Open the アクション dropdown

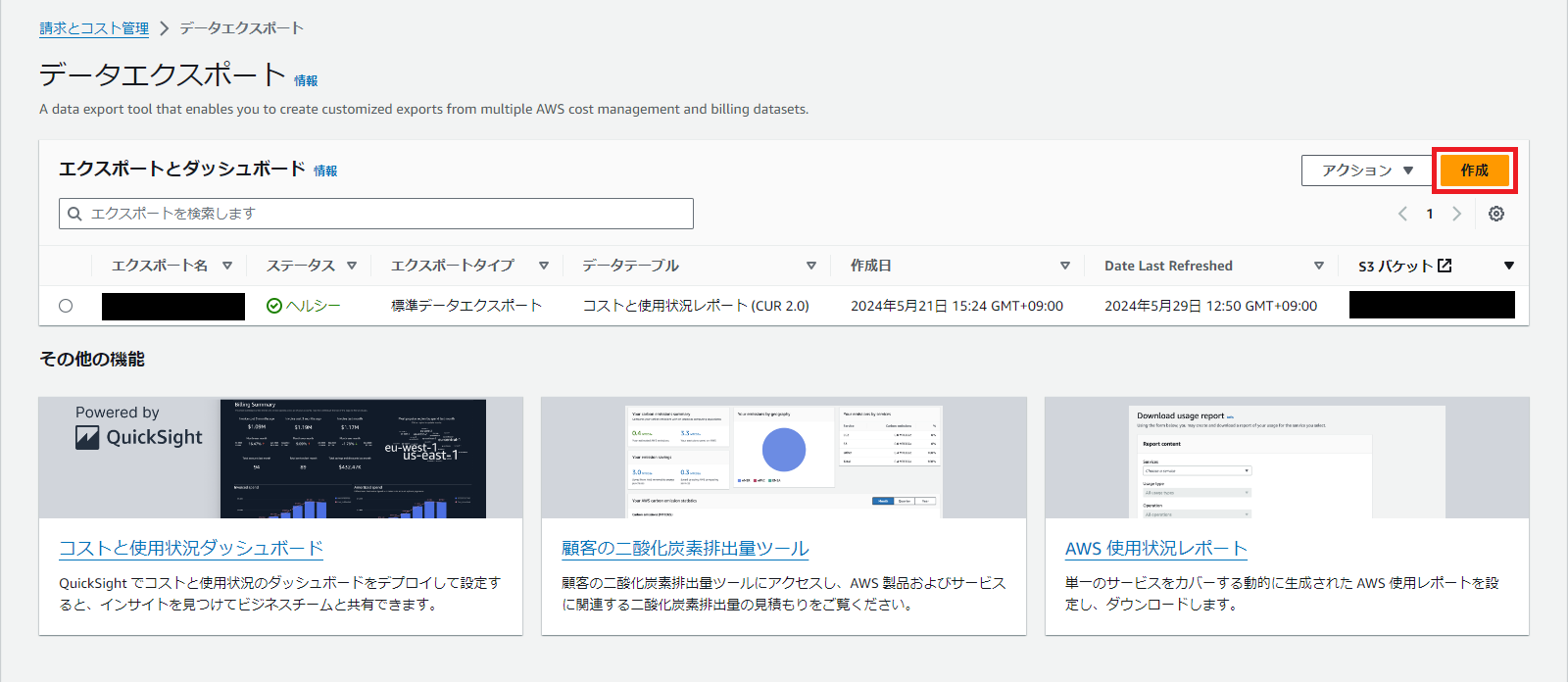coord(1366,170)
